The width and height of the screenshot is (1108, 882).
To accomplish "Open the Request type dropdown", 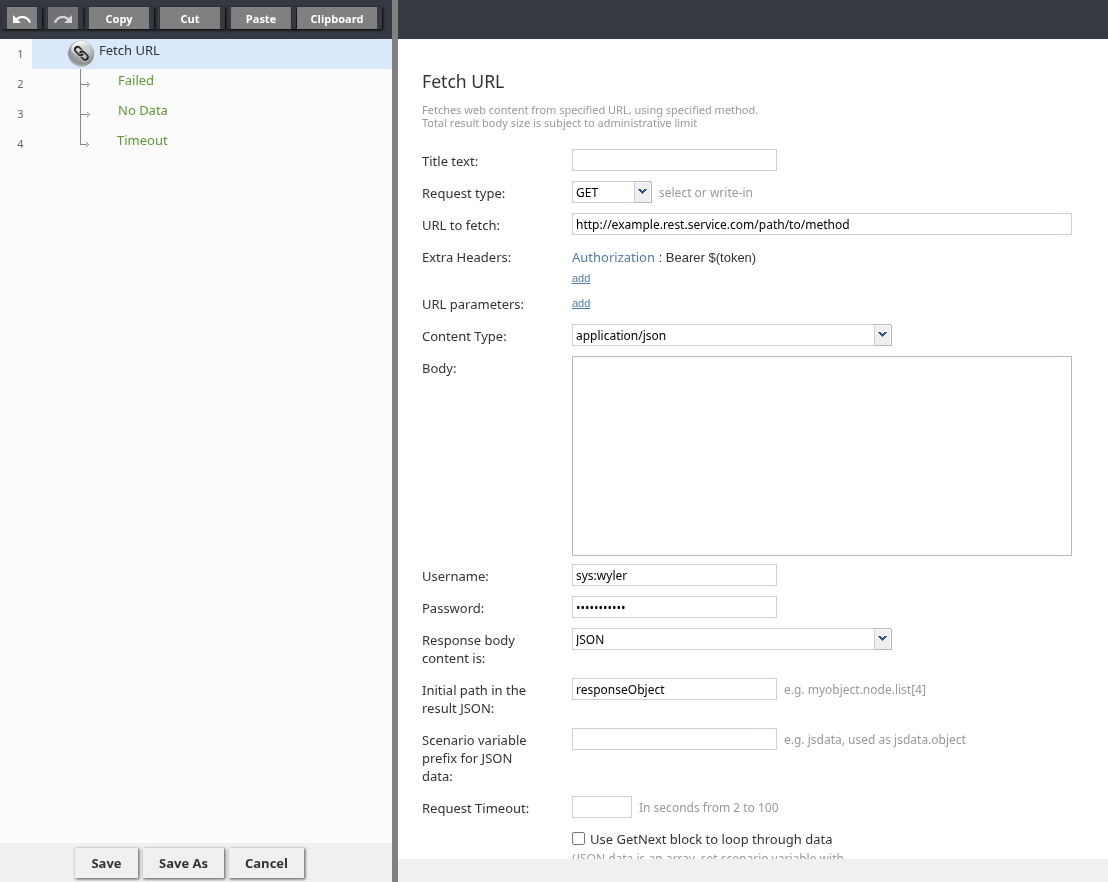I will 641,192.
